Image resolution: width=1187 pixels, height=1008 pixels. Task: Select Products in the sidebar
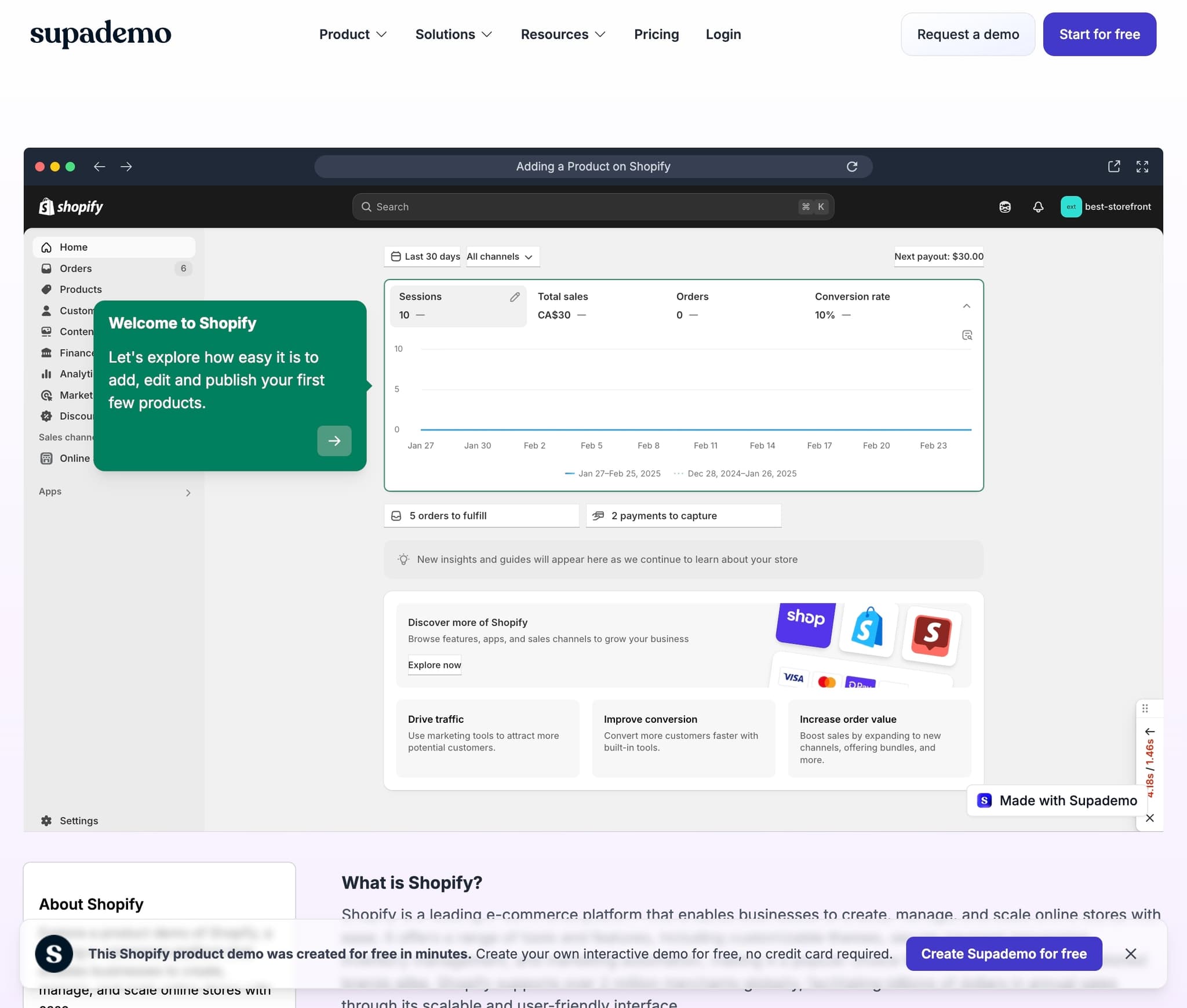(x=81, y=289)
